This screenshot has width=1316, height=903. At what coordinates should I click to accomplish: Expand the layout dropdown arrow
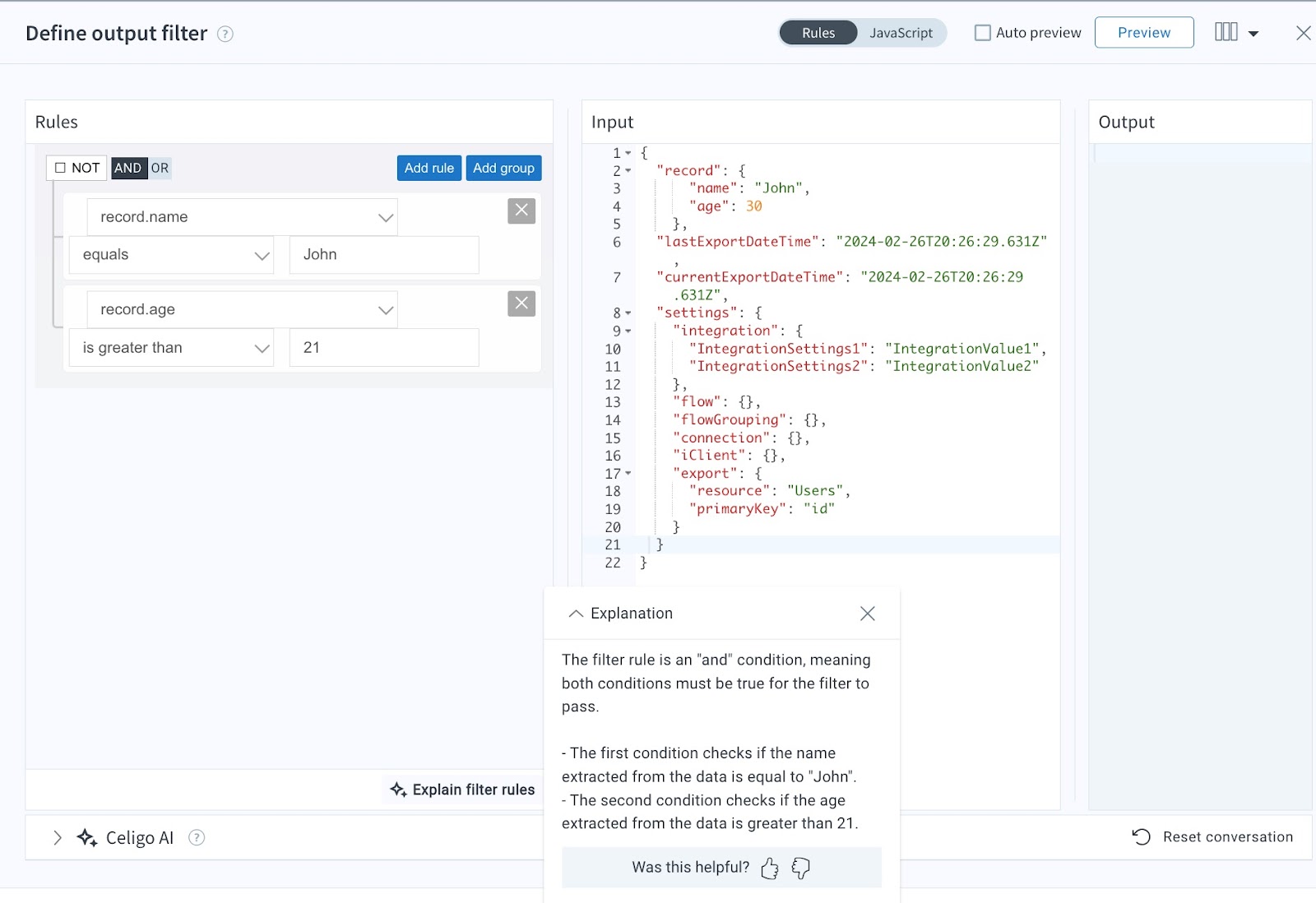pos(1253,34)
